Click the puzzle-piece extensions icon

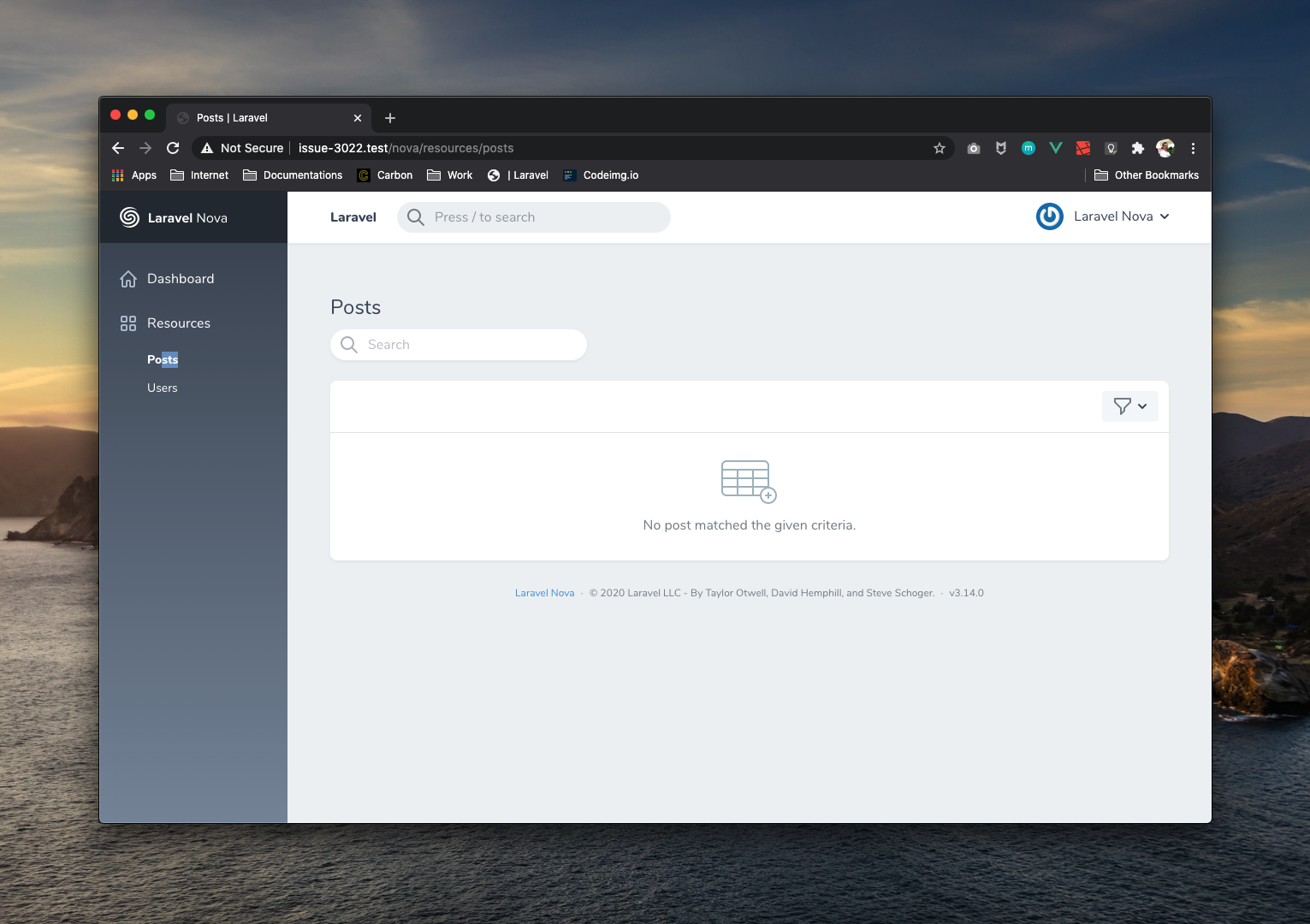pos(1138,148)
